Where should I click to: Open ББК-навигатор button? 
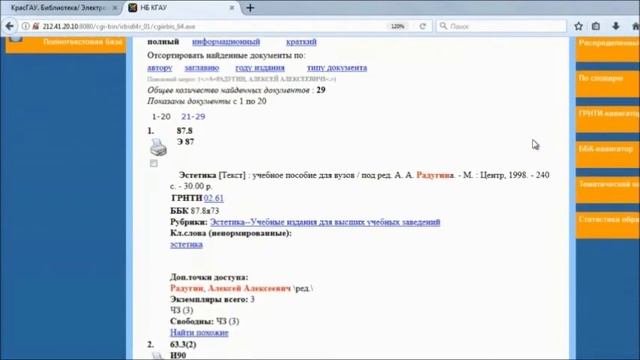[x=608, y=155]
